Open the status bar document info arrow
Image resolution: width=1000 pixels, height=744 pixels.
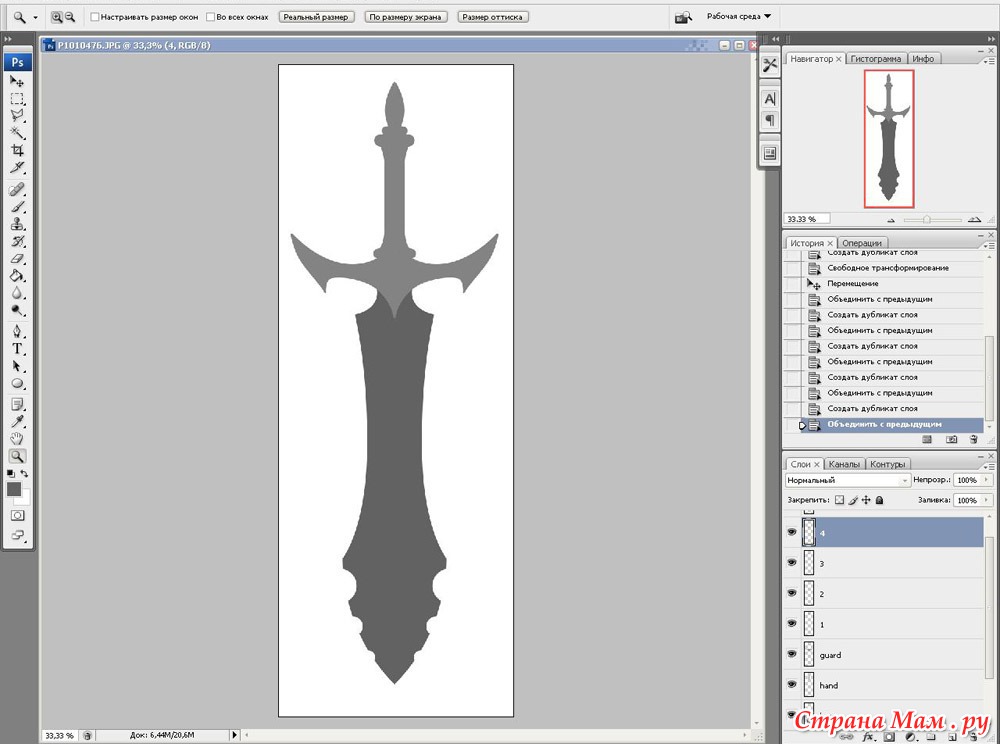(x=234, y=735)
